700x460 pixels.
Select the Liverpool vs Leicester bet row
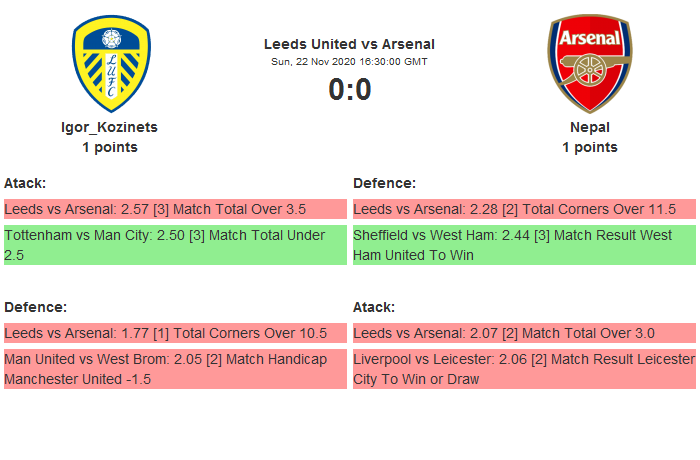click(524, 369)
